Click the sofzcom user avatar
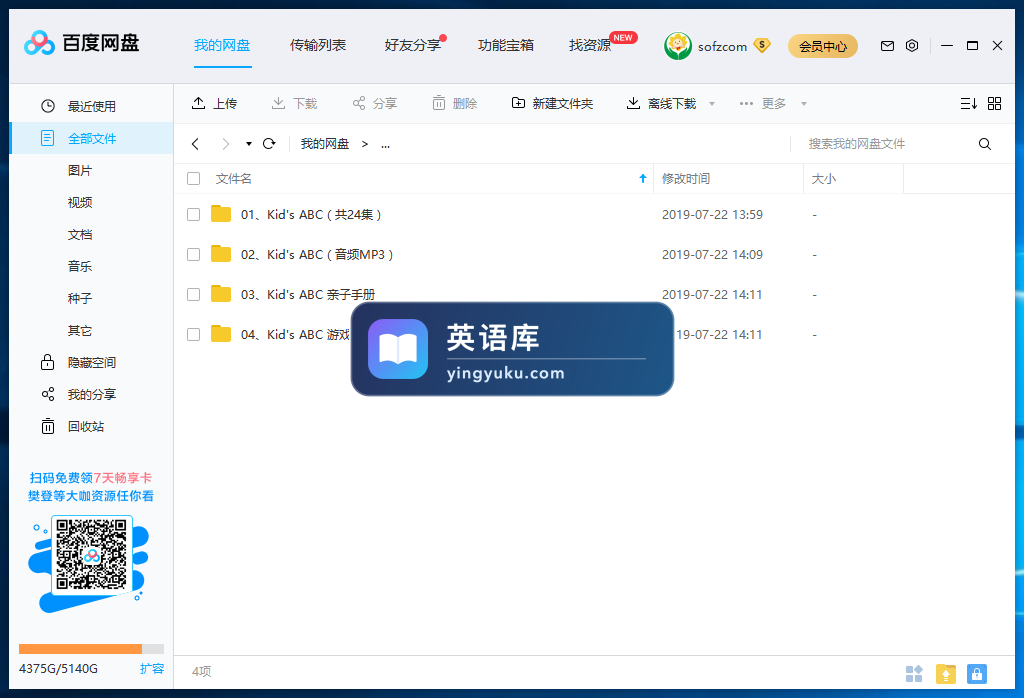Viewport: 1024px width, 698px height. pyautogui.click(x=678, y=46)
